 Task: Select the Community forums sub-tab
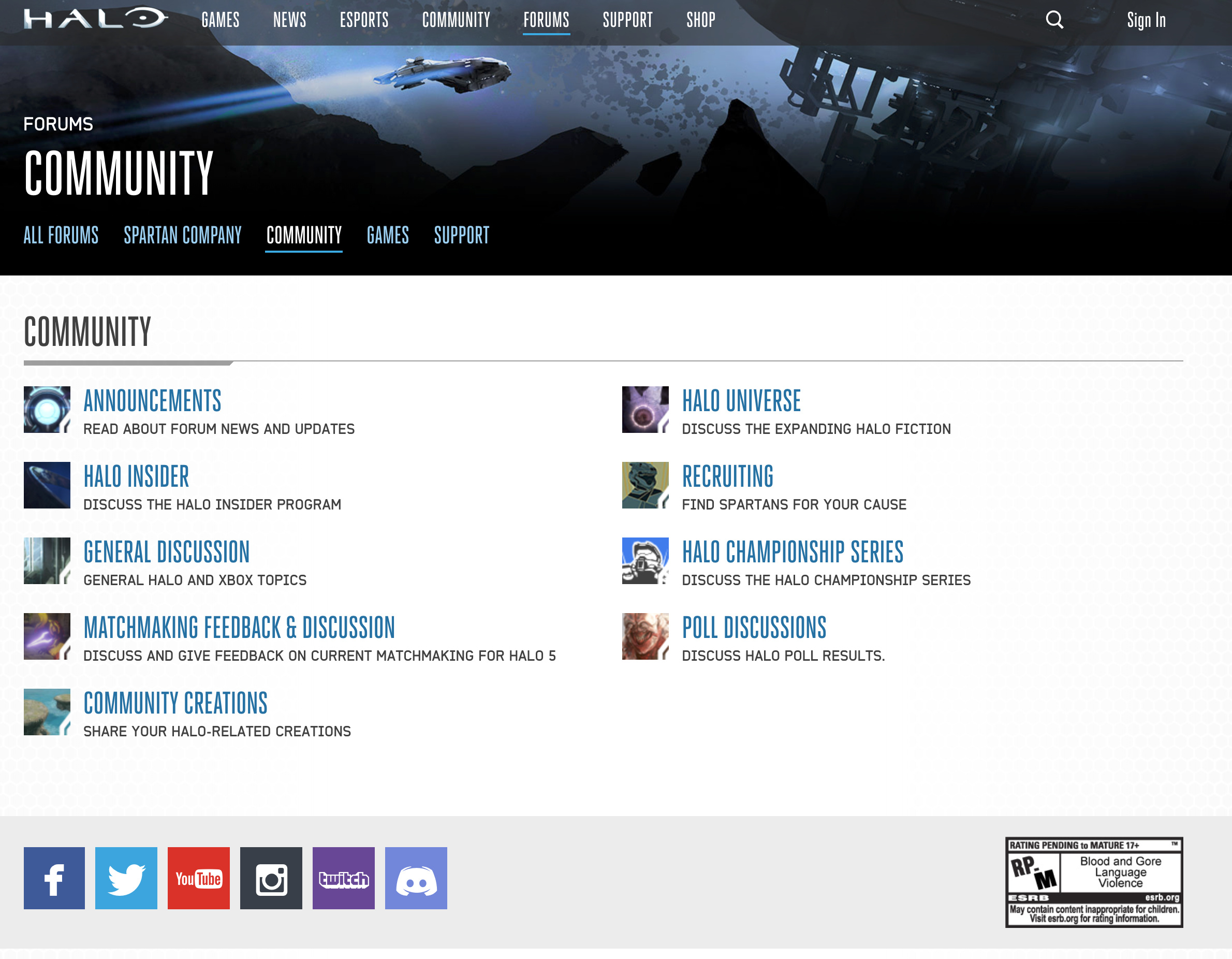point(304,235)
